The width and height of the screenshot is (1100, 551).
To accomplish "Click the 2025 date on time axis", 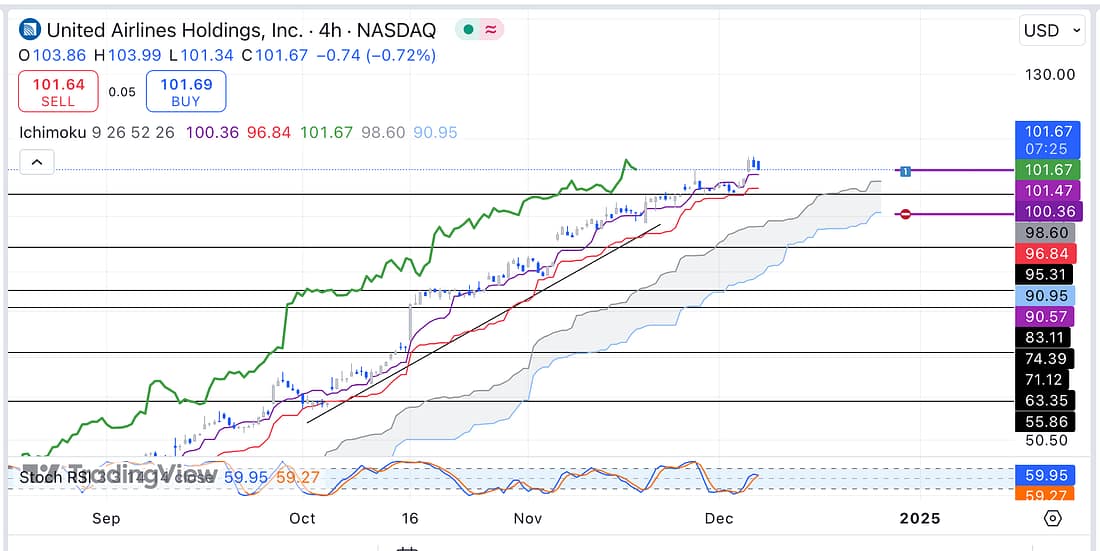I will [919, 518].
